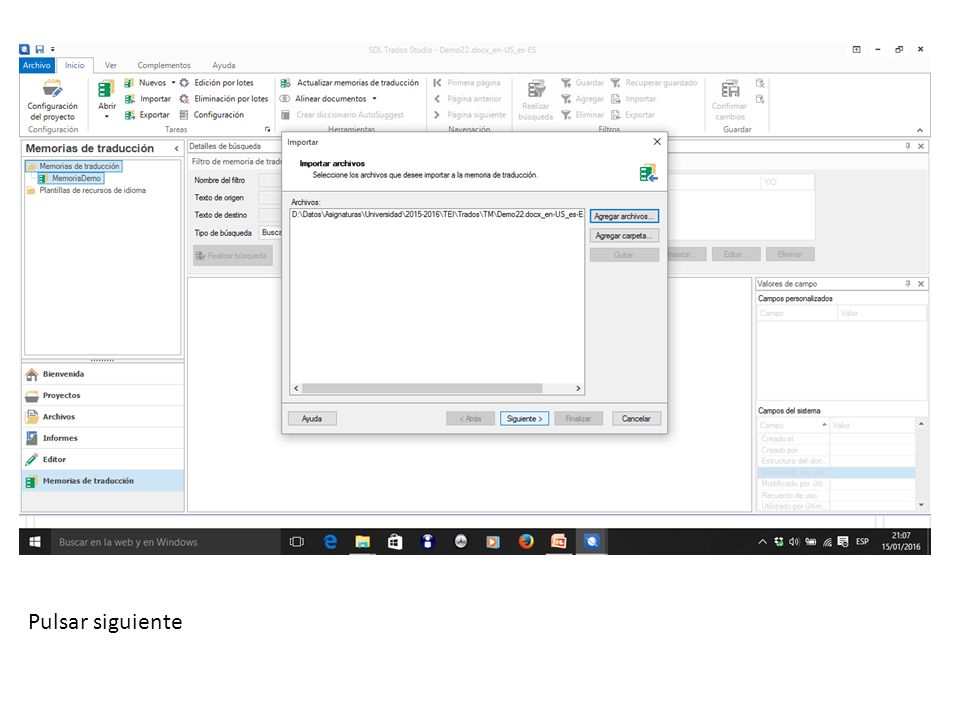Viewport: 960px width, 720px height.
Task: Select MemoriaDemo in the tree
Action: coord(70,178)
